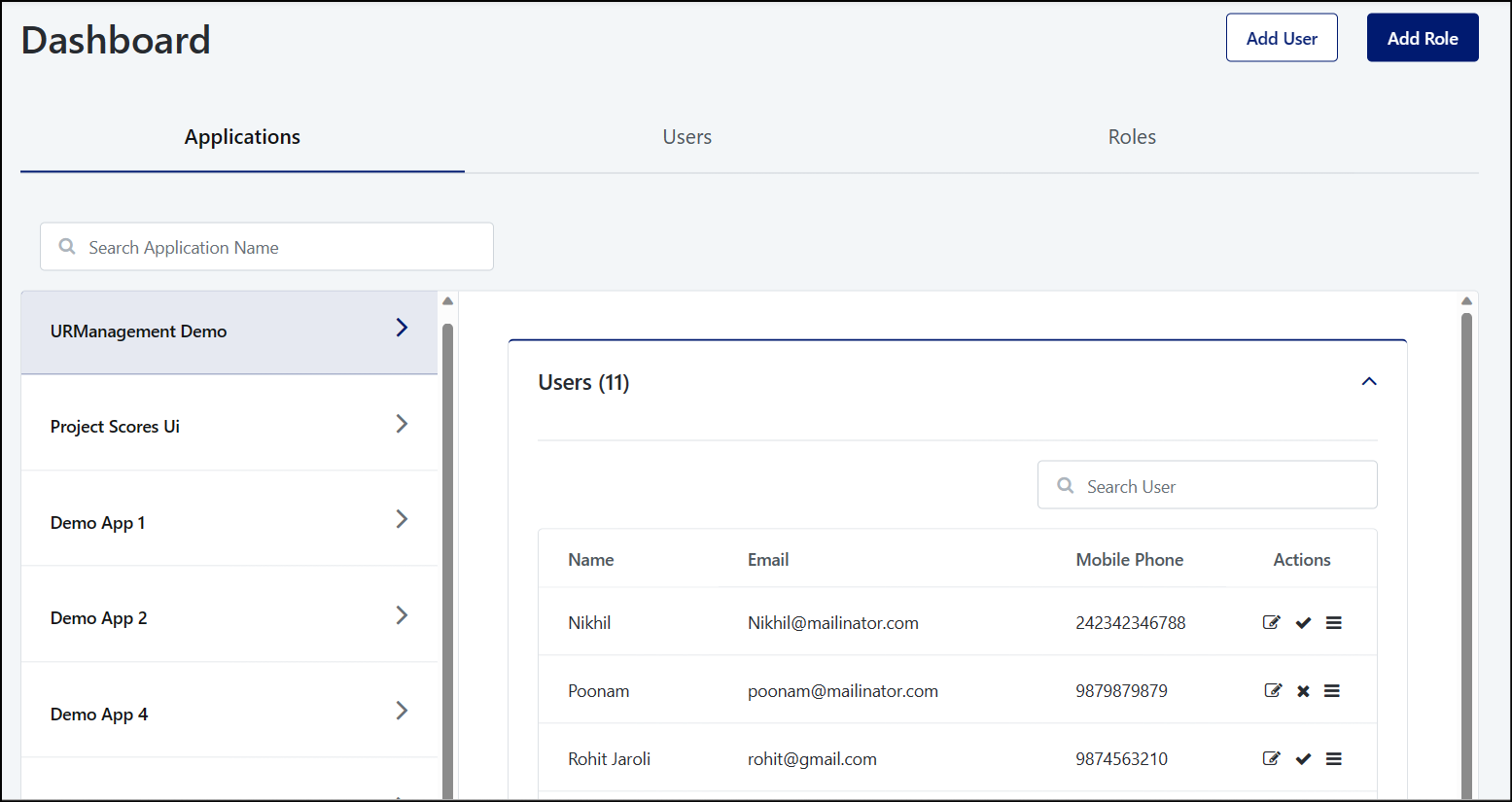
Task: Click the Users (11) heading
Action: tap(583, 383)
